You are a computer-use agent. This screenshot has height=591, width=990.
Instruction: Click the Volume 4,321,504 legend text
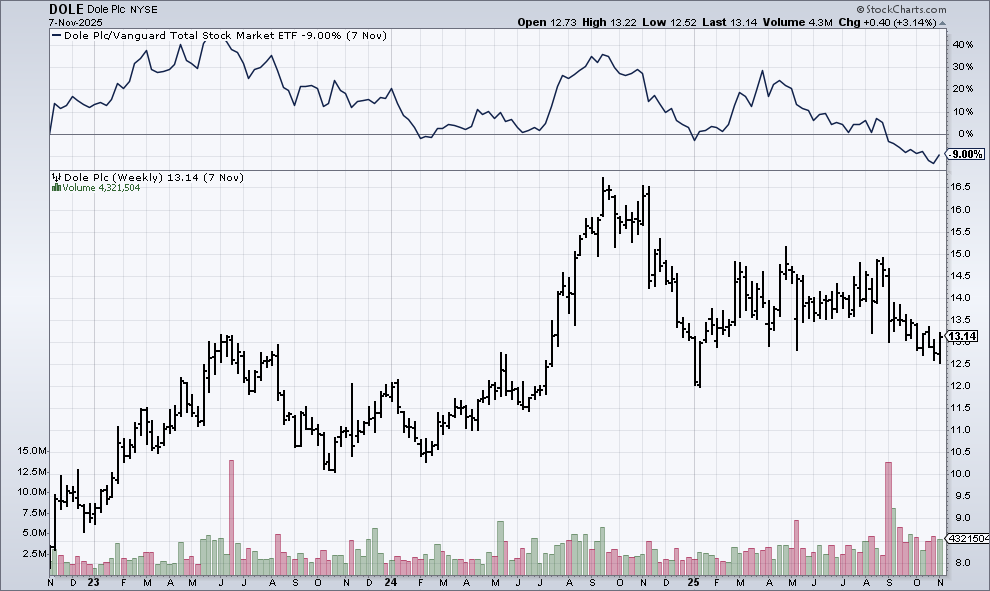(102, 188)
